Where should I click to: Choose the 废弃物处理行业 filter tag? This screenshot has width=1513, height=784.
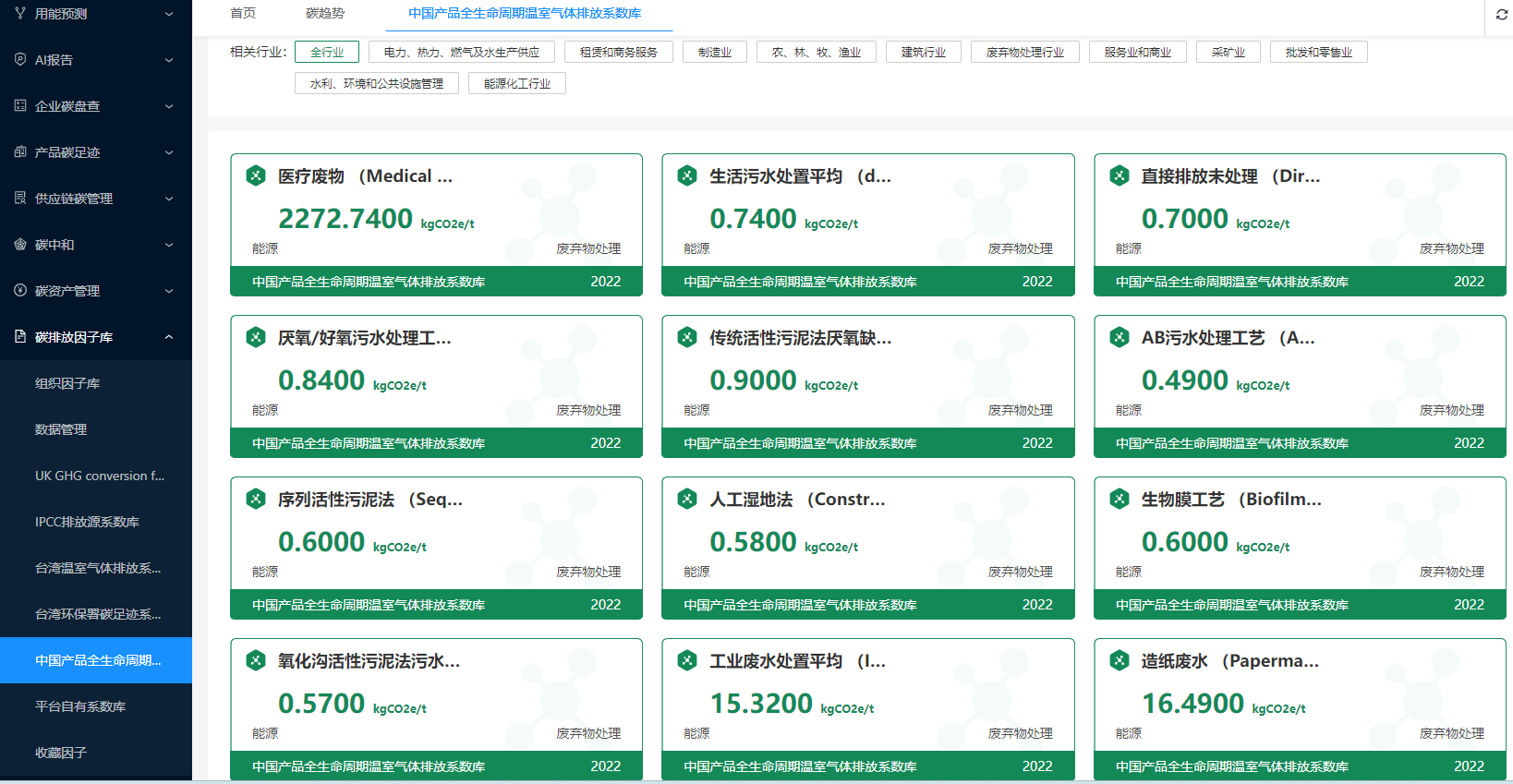coord(1024,53)
